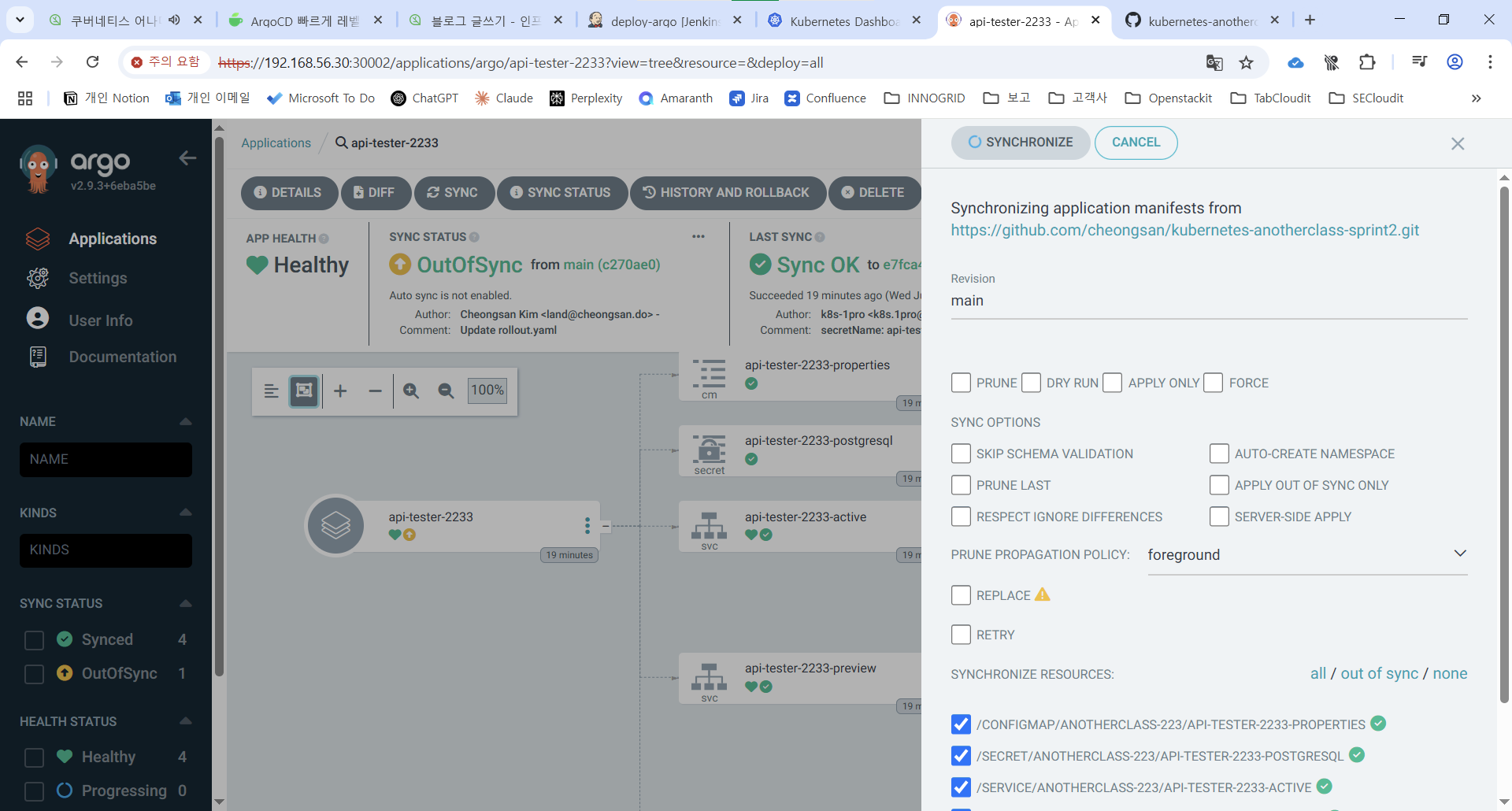
Task: Check PRUNE LAST option
Action: point(961,485)
